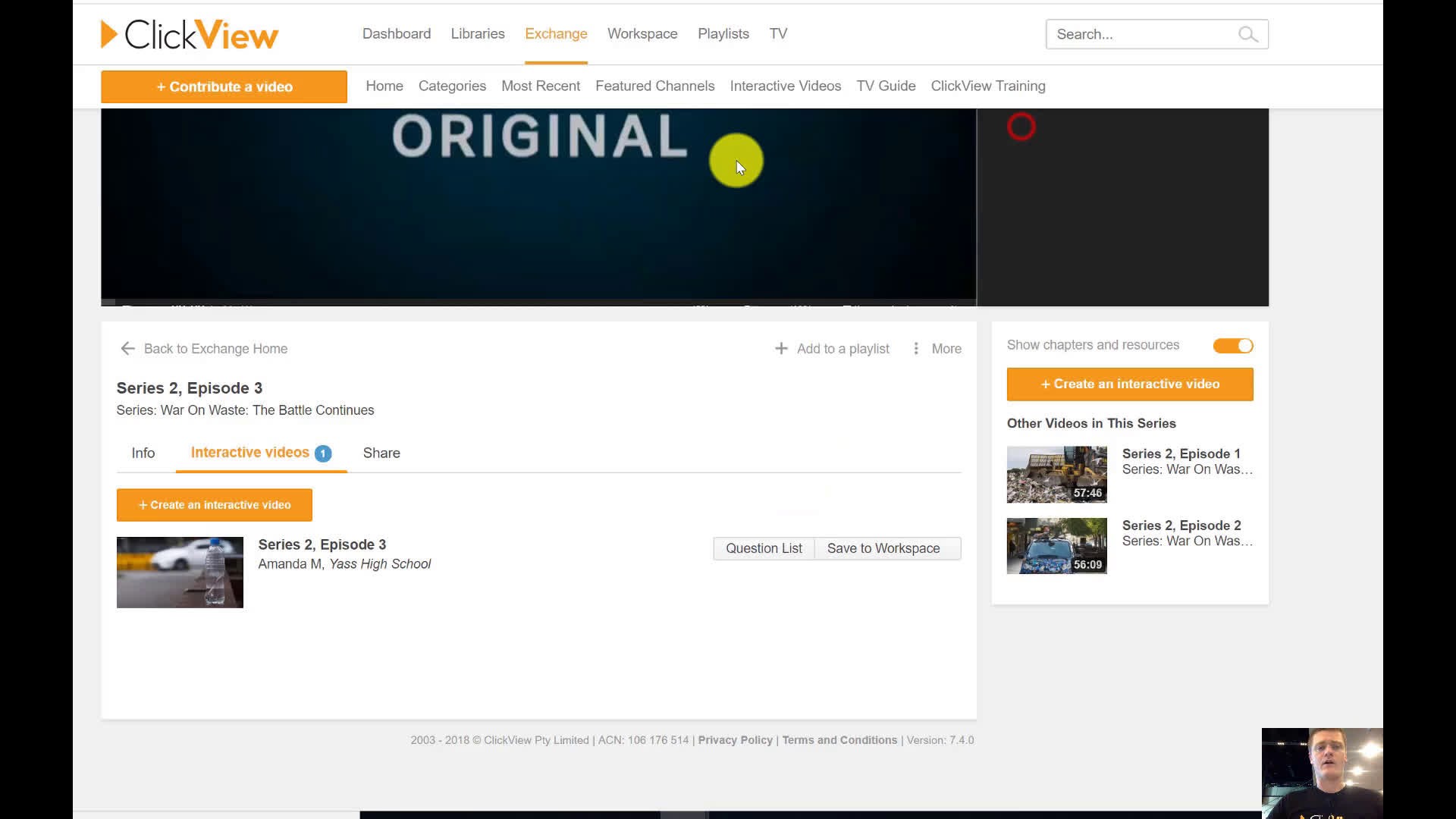
Task: Open Series 2, Episode 2 thumbnail
Action: pyautogui.click(x=1057, y=546)
